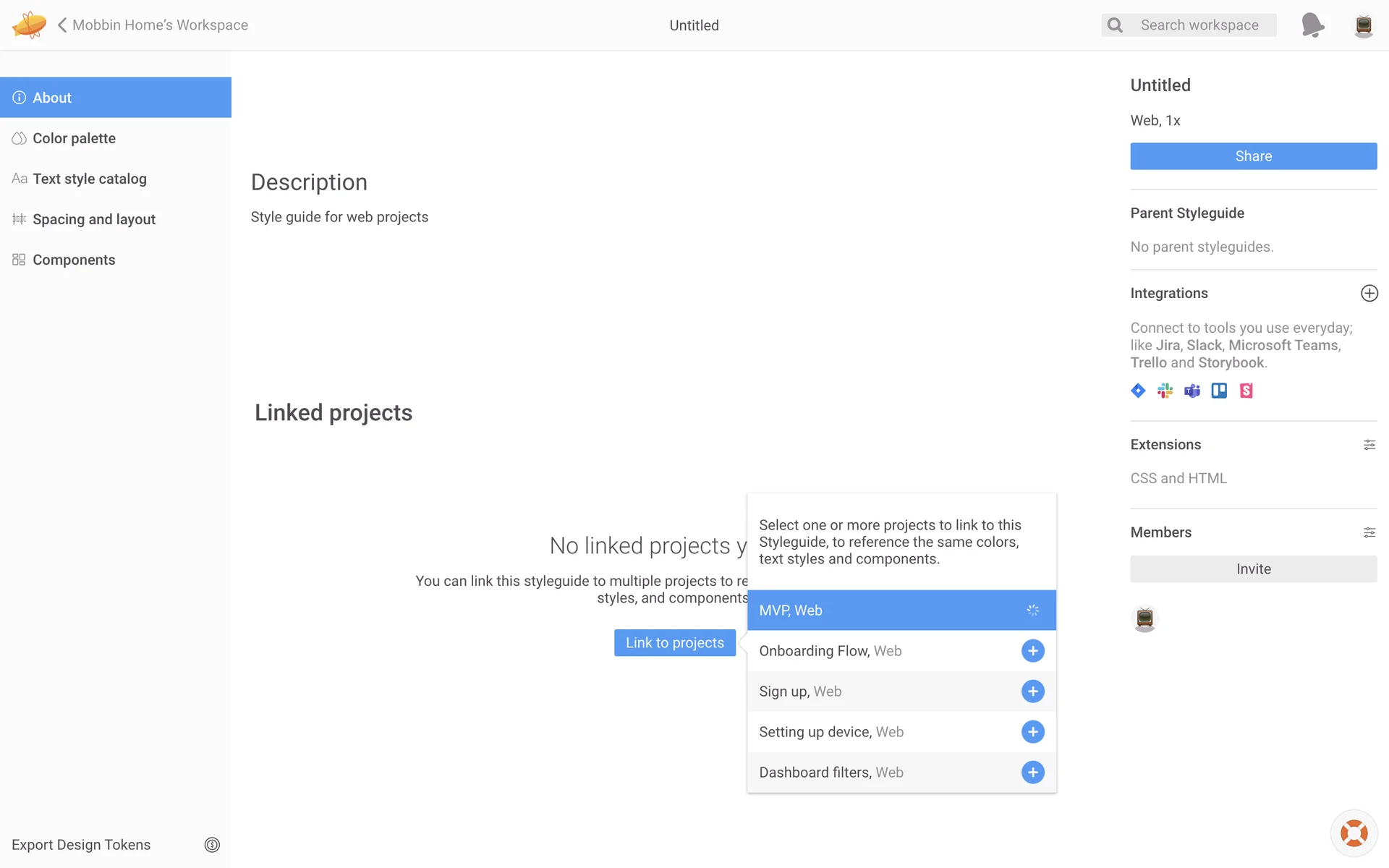Click the Share button

click(x=1253, y=156)
